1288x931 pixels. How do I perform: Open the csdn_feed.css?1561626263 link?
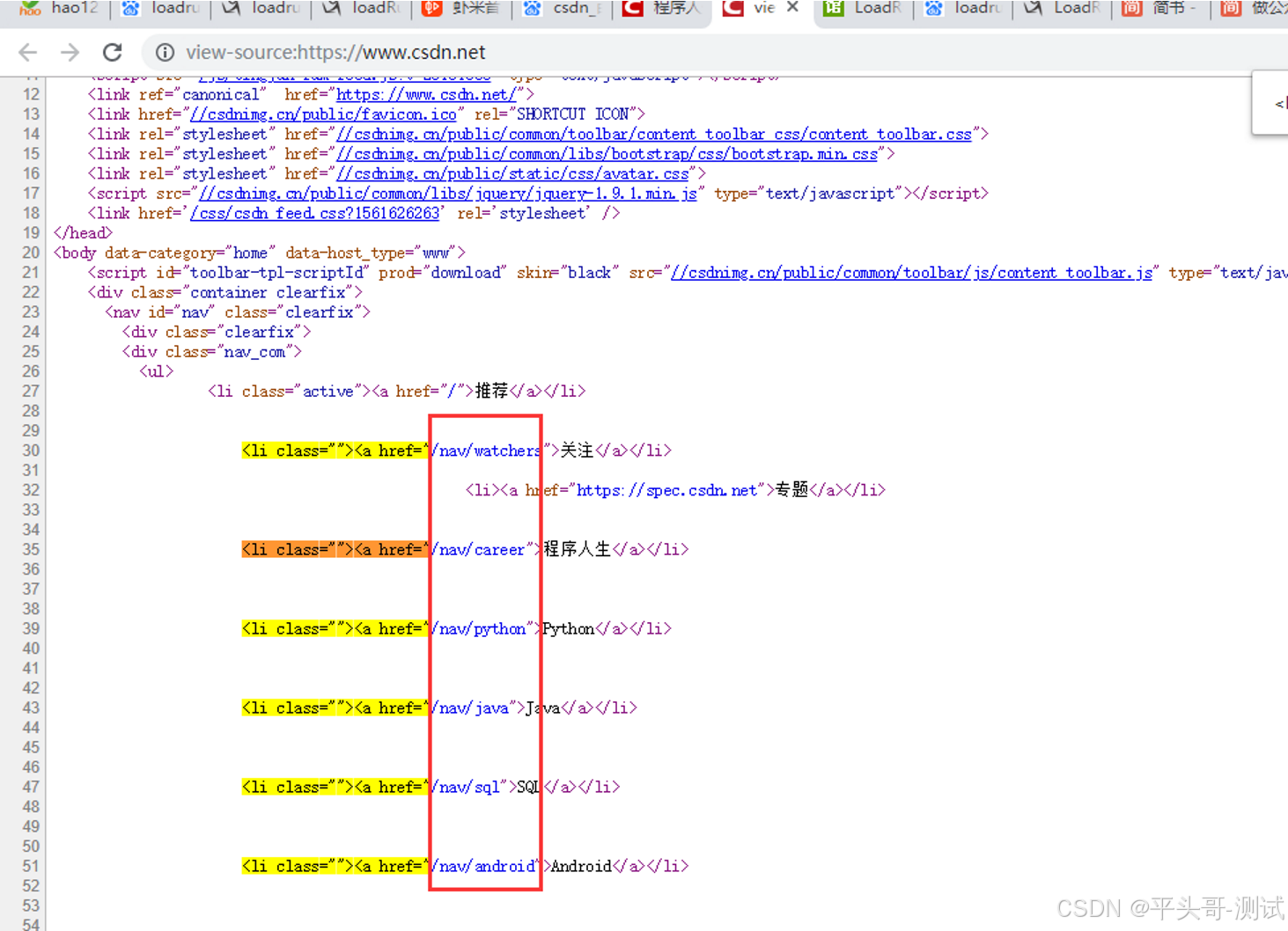(x=314, y=213)
